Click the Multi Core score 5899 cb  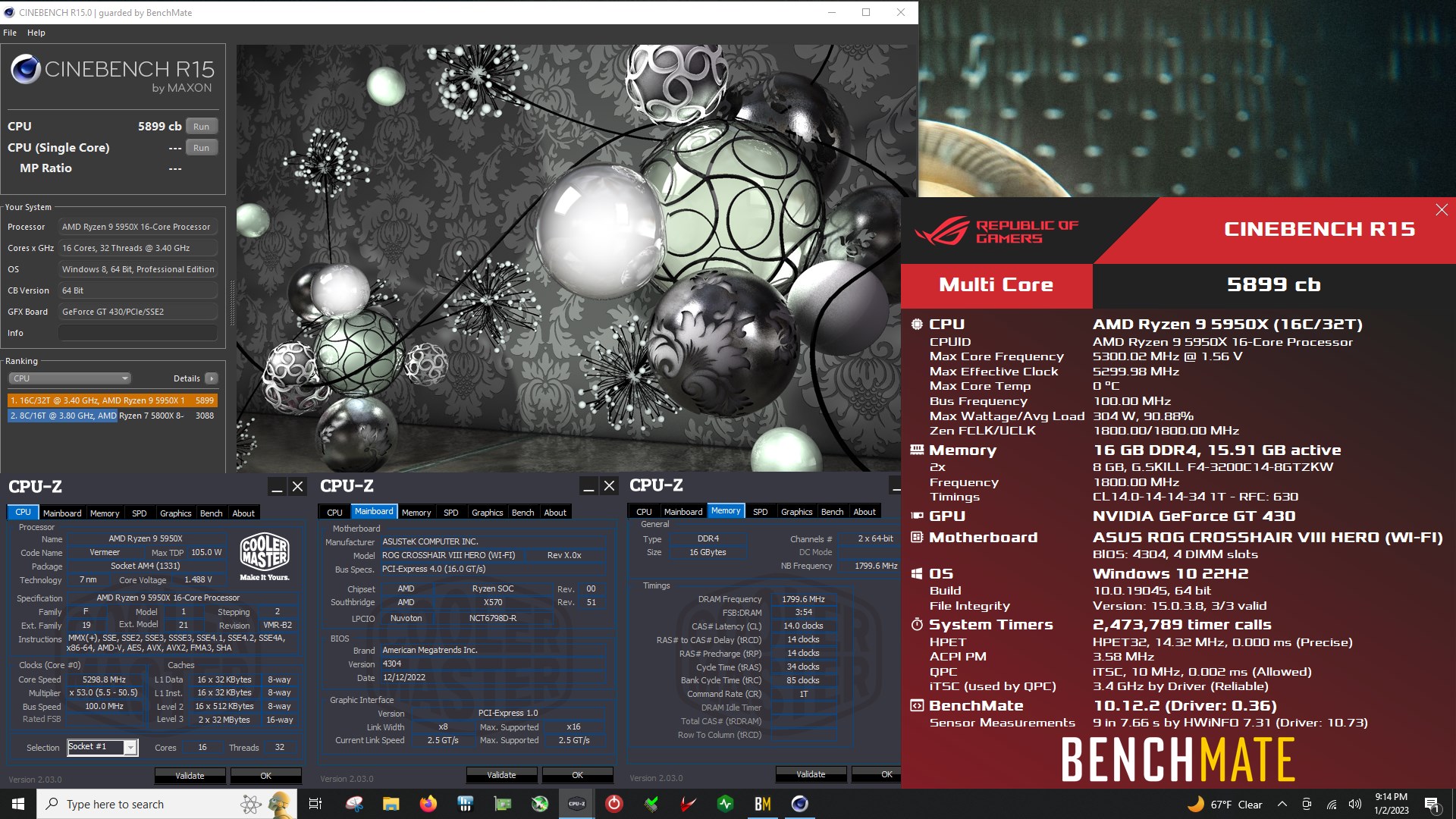pos(1274,285)
